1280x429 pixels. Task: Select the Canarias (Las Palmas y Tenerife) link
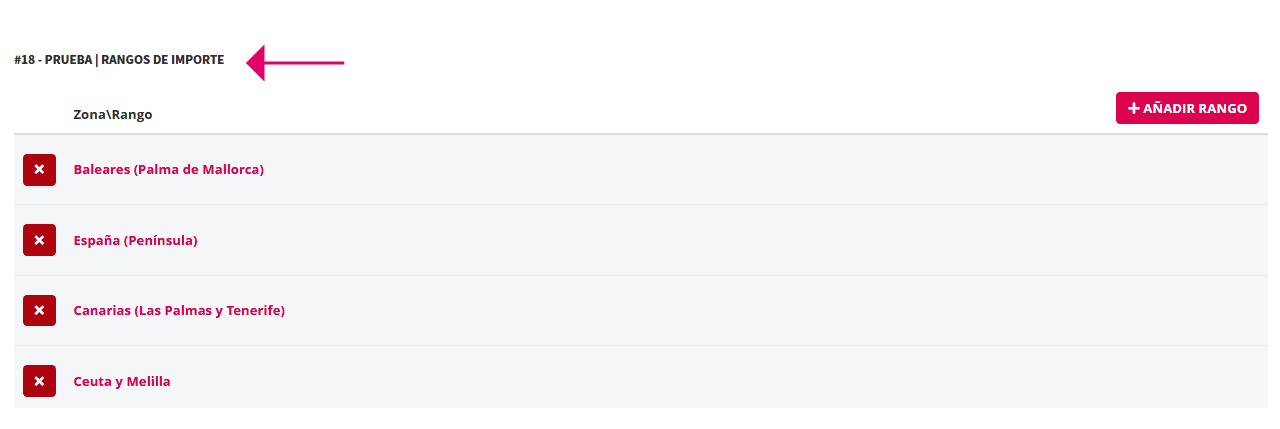tap(179, 311)
